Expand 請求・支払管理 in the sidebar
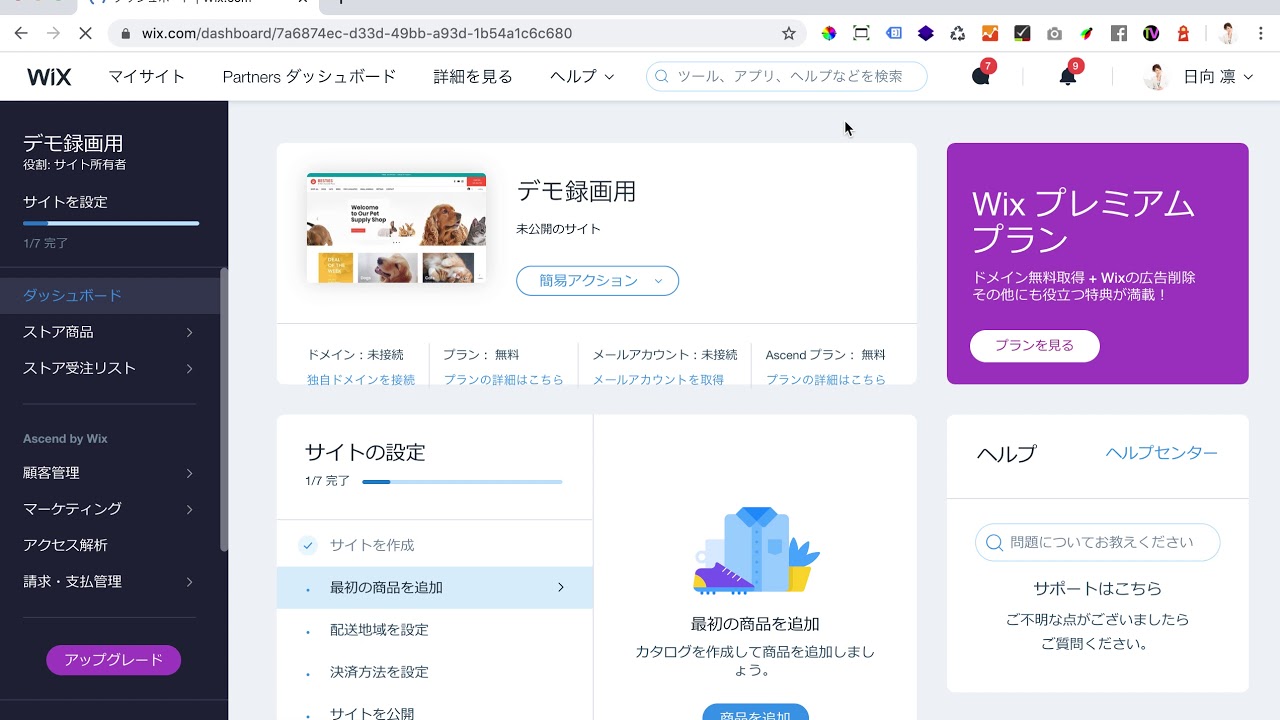 coord(189,582)
